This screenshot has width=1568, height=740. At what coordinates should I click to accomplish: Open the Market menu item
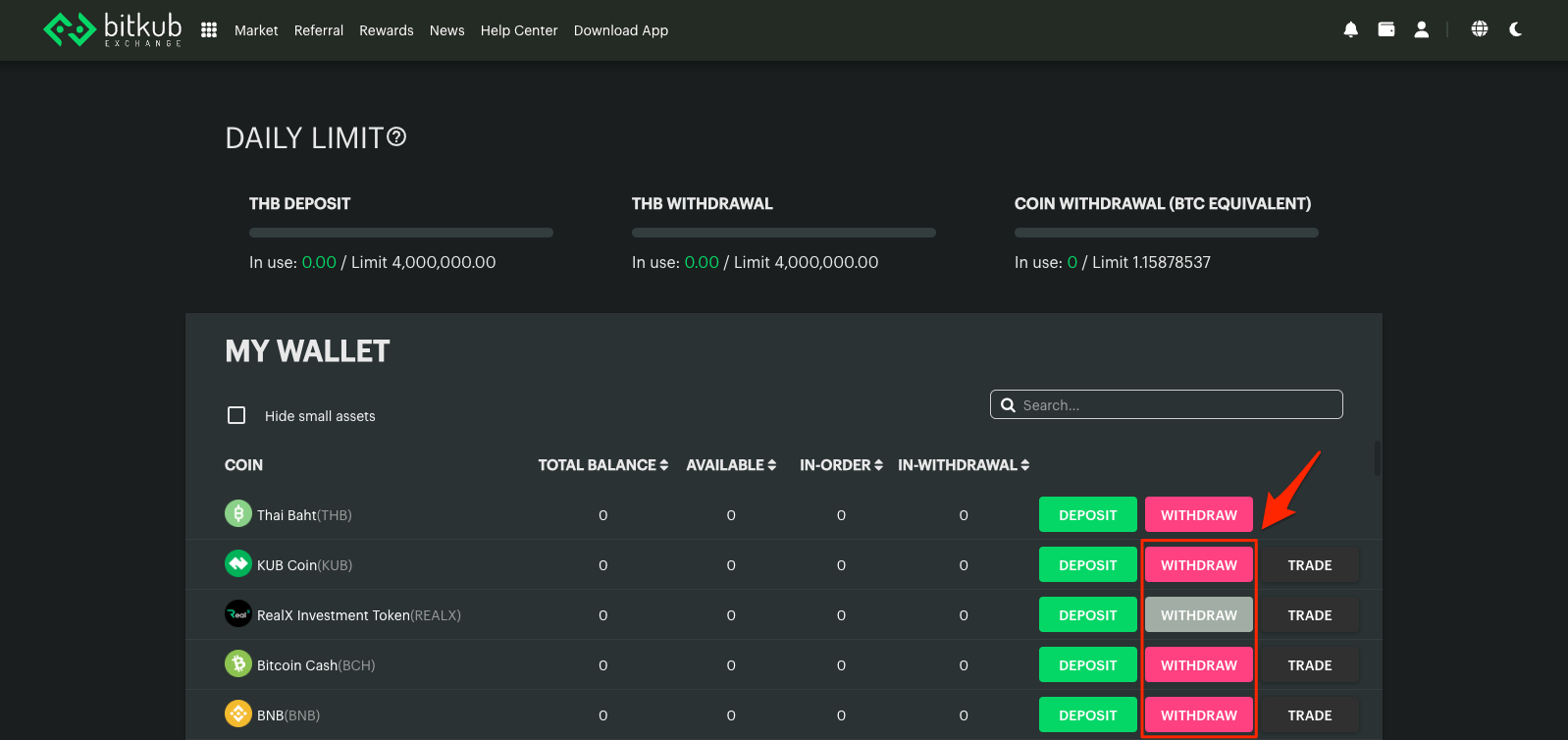click(x=256, y=30)
